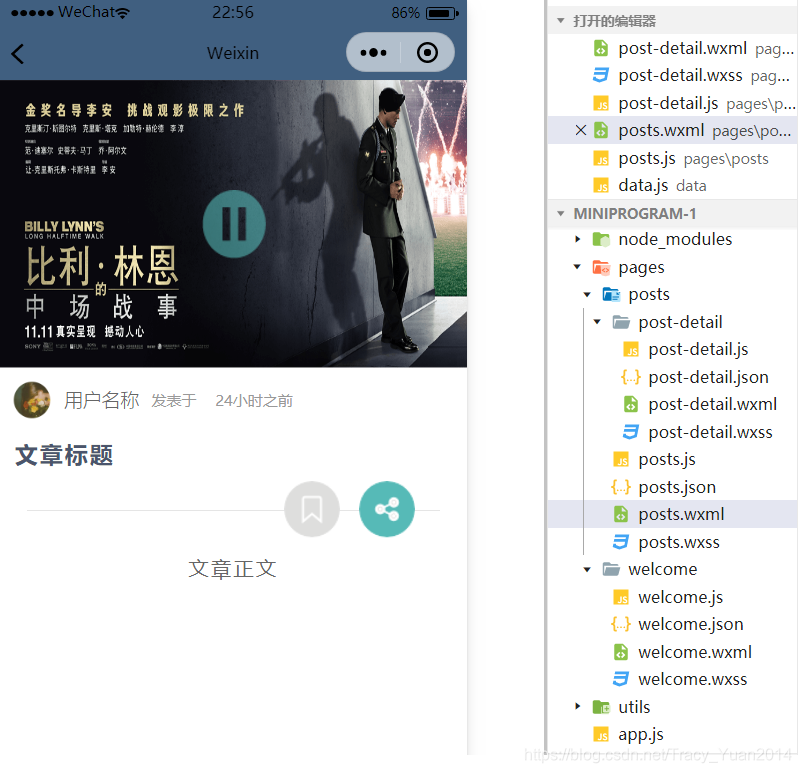Click the welcome folder icon
The width and height of the screenshot is (801, 773).
(611, 569)
